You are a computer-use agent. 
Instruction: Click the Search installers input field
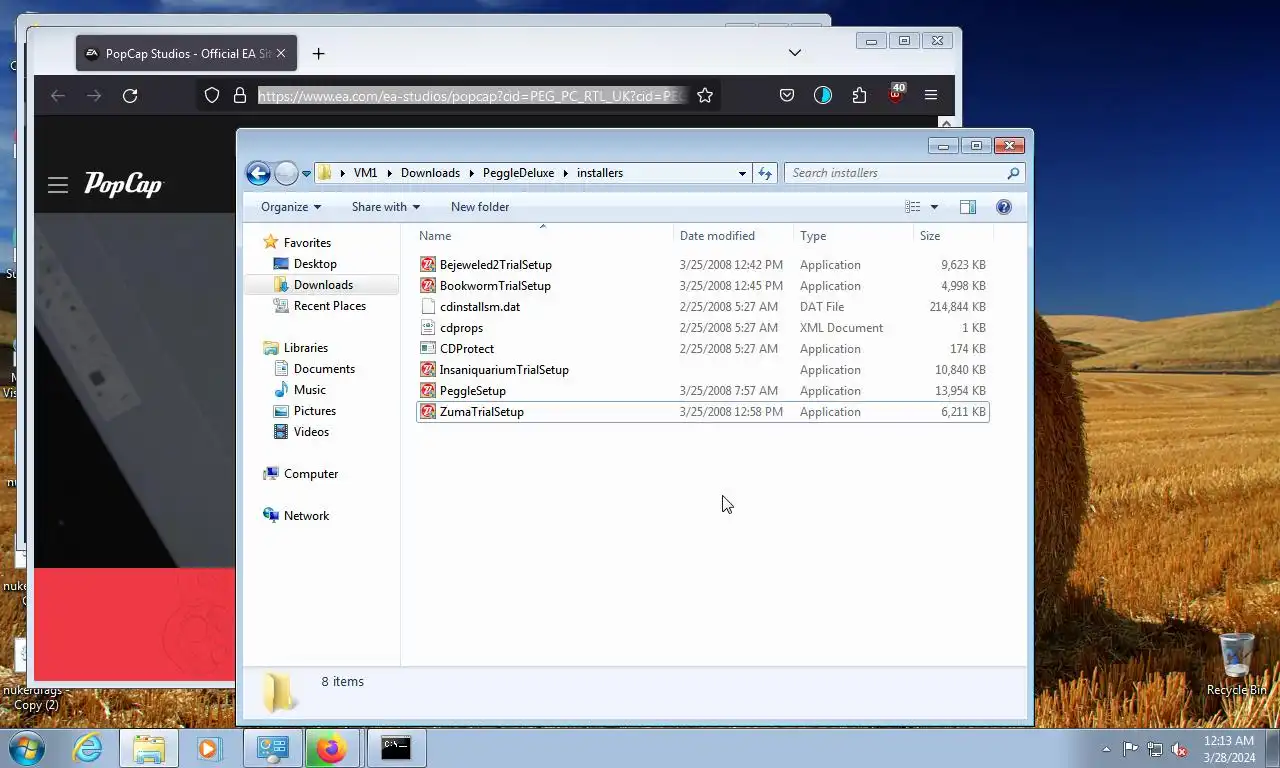pyautogui.click(x=895, y=173)
